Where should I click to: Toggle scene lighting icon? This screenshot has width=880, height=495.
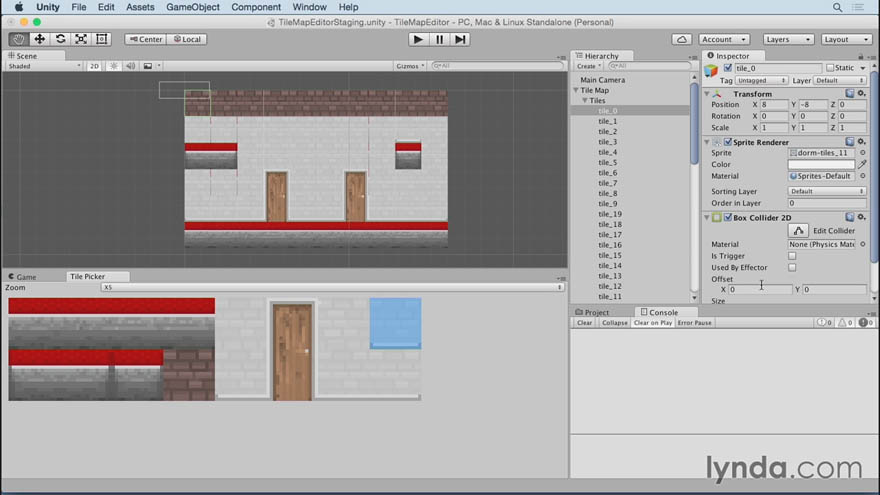(x=114, y=66)
